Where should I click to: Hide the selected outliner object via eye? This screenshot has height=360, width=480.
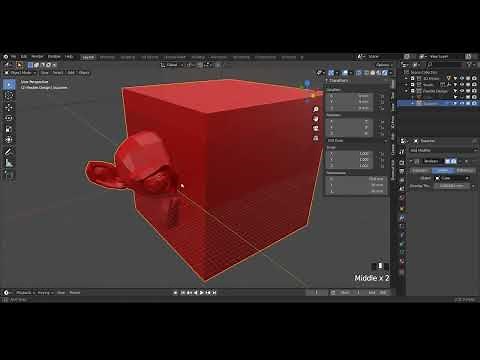pyautogui.click(x=462, y=104)
